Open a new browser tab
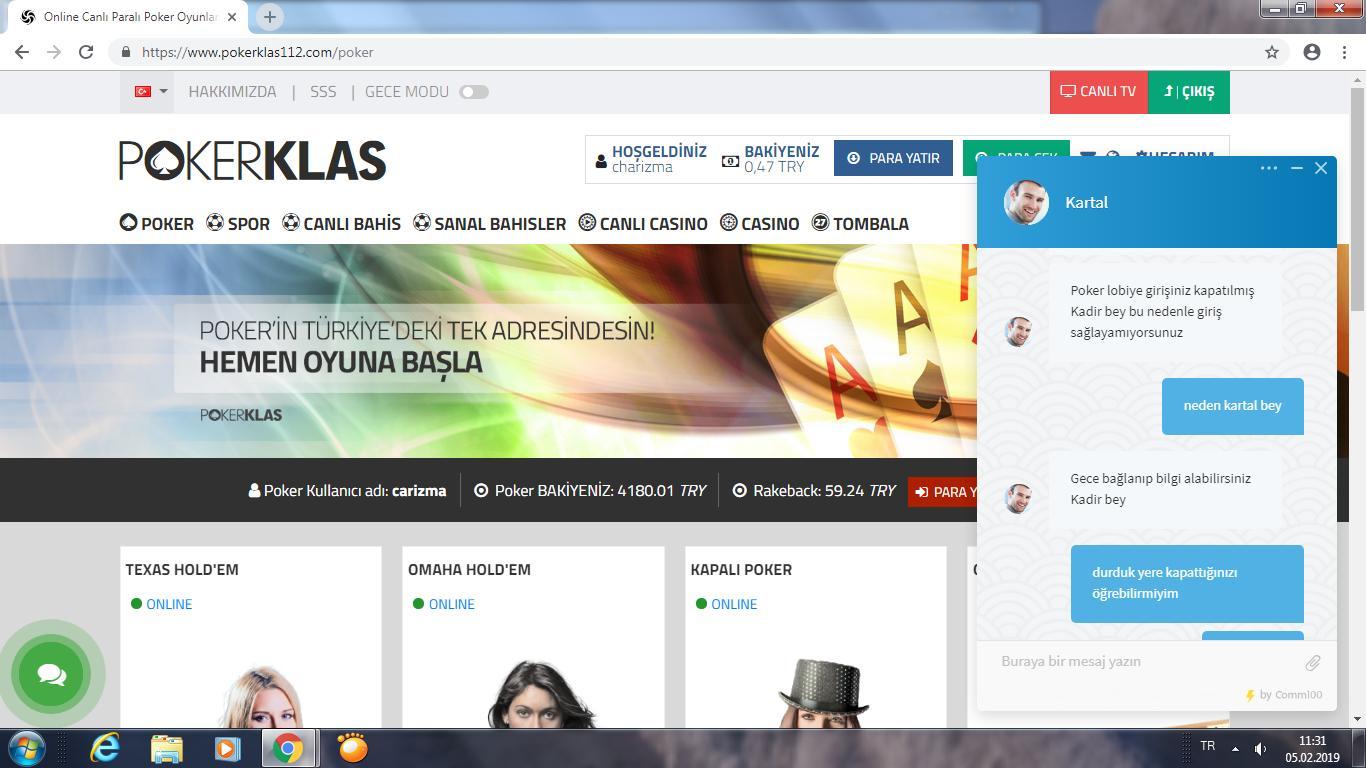The image size is (1366, 768). coord(269,16)
